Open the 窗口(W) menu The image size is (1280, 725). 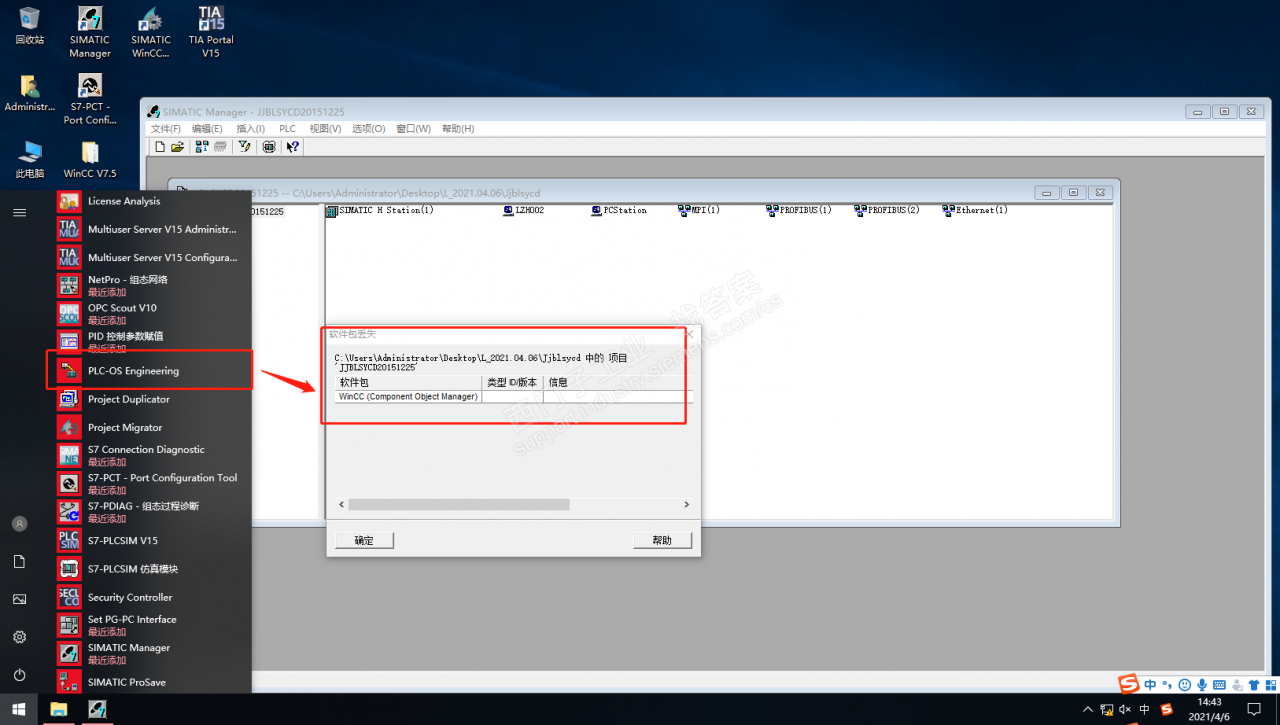pos(413,129)
